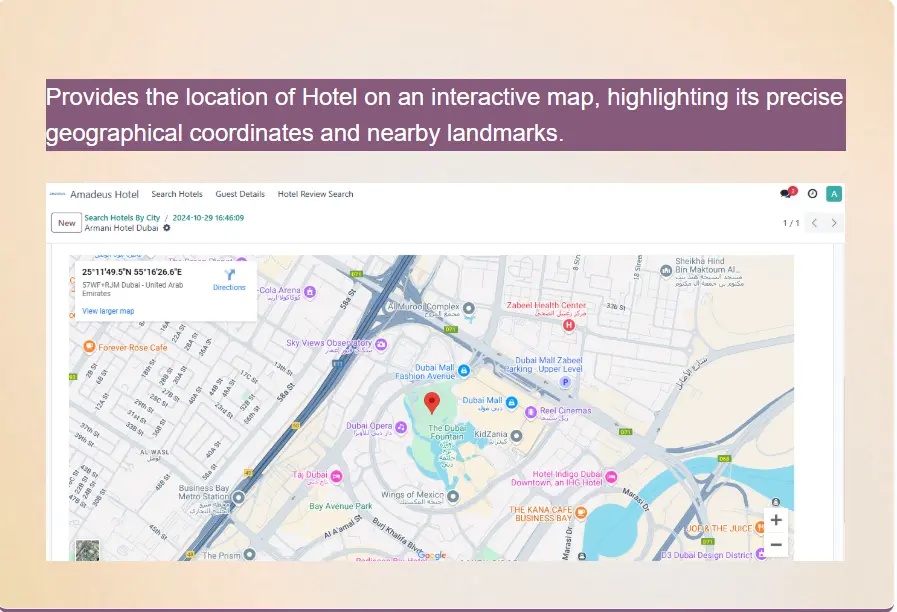Click the New button
Screen dimensions: 897x612
coord(67,223)
